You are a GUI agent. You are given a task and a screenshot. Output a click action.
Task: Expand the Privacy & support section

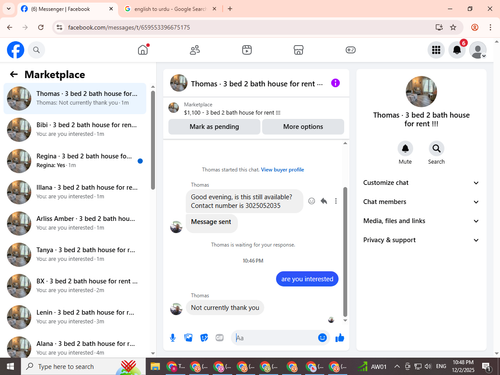(421, 240)
